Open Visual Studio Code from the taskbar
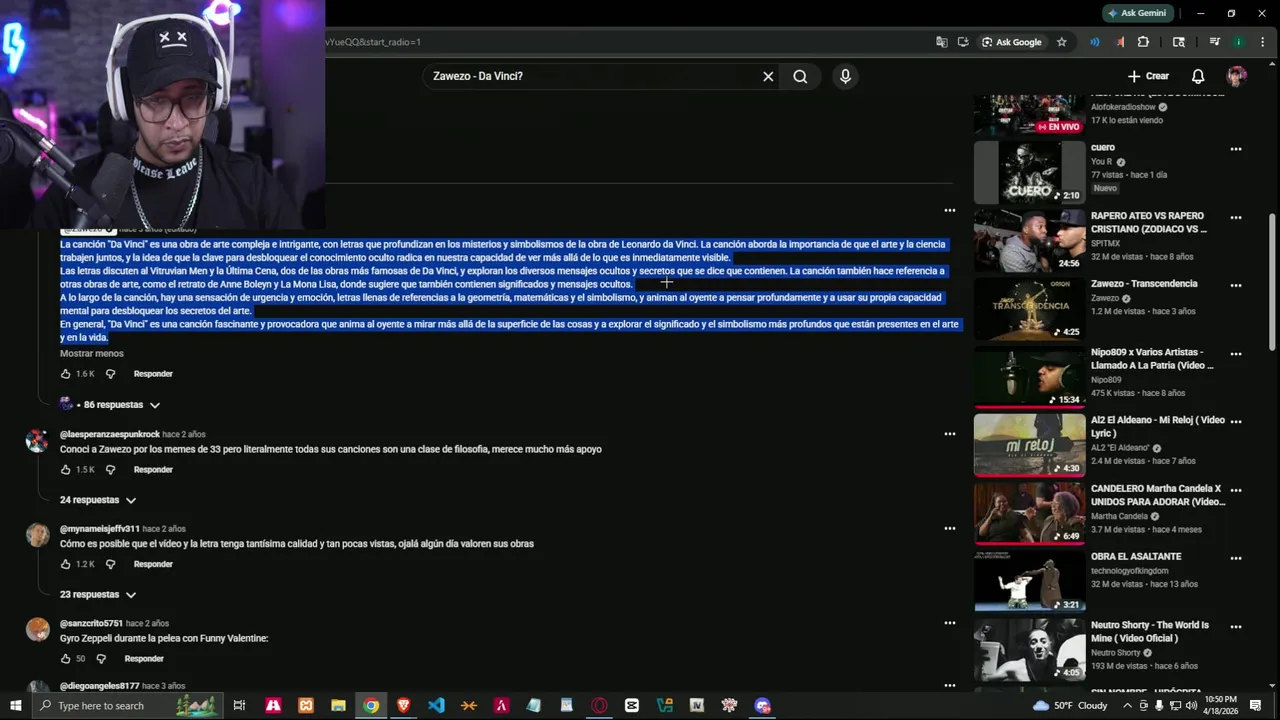Viewport: 1280px width, 720px height. click(436, 705)
